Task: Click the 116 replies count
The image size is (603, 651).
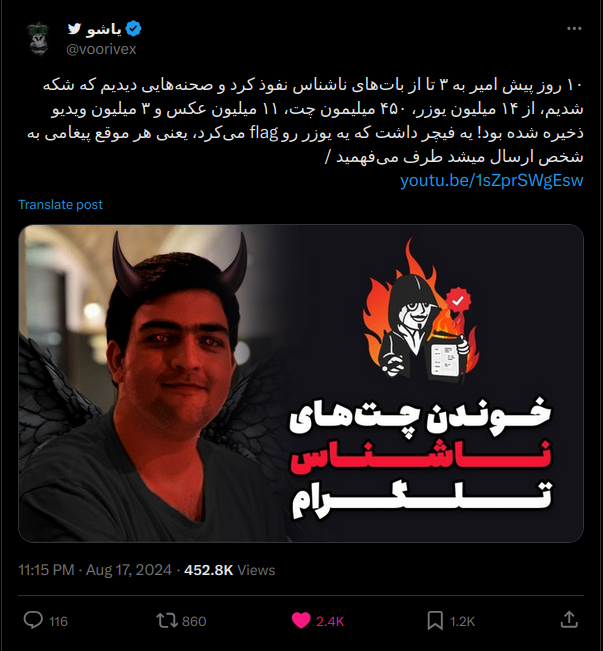Action: pos(58,622)
